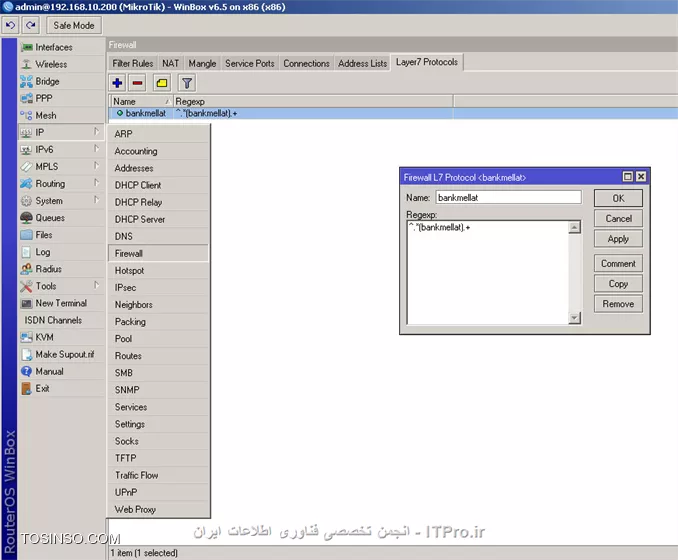Switch to the Address Lists tab
678x560 pixels.
pos(362,64)
